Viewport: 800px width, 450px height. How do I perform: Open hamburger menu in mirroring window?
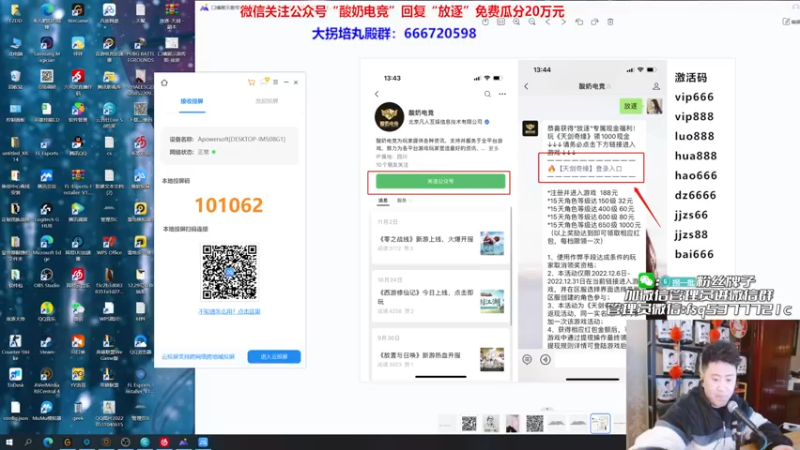(276, 82)
